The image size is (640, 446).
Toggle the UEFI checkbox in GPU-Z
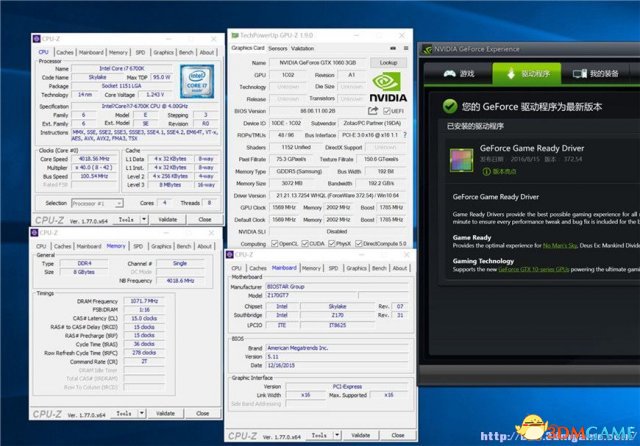tap(387, 111)
